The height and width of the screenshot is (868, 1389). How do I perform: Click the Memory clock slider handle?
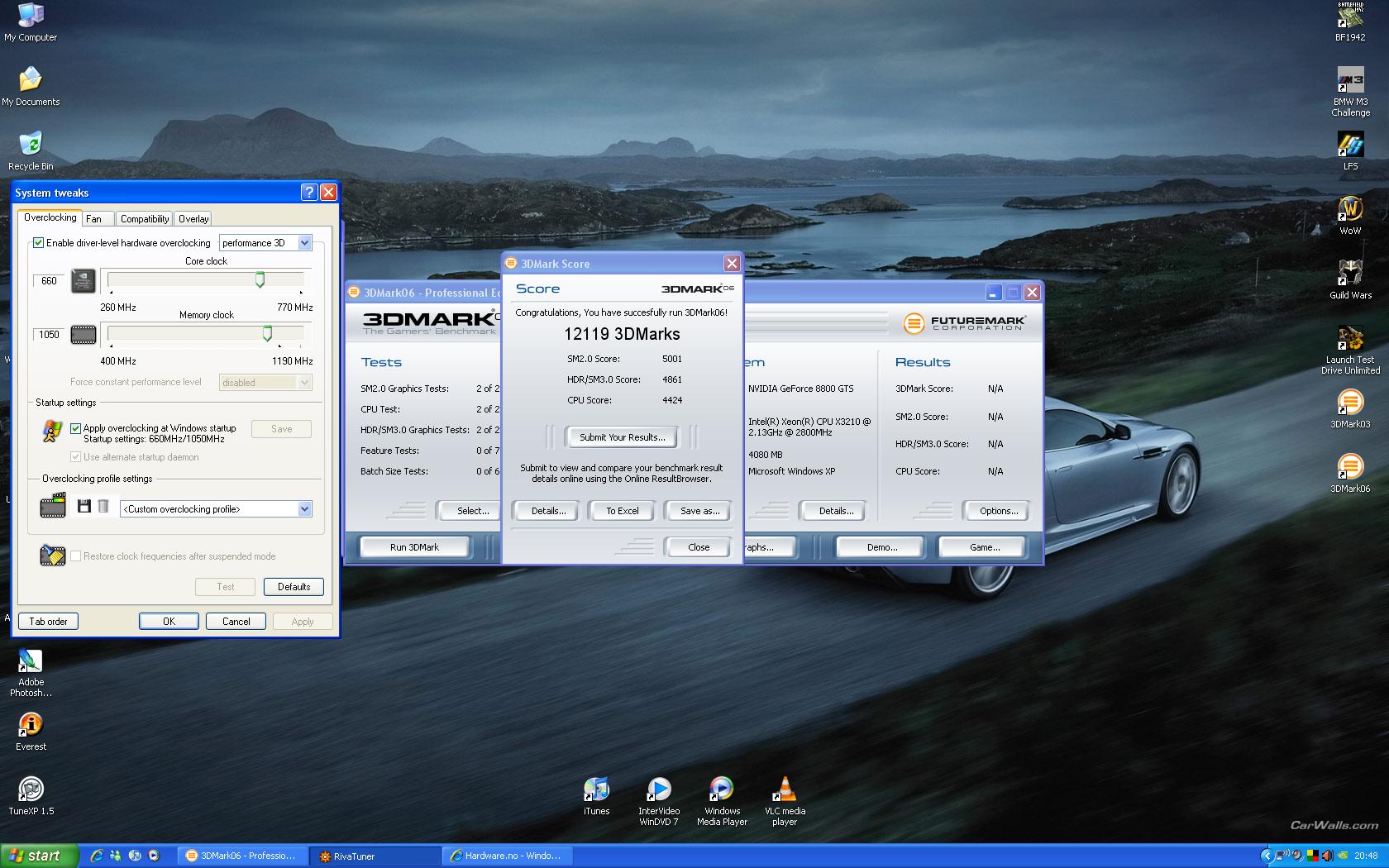click(x=267, y=333)
